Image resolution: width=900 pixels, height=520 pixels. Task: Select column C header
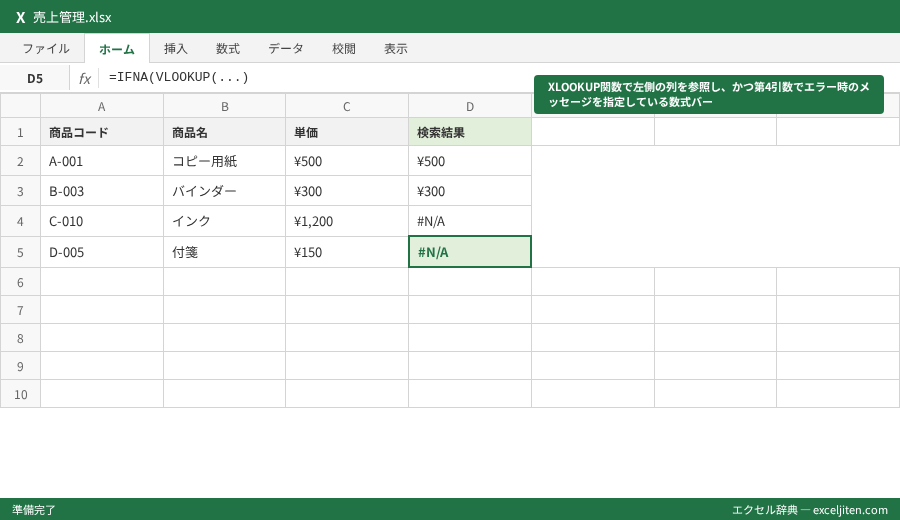[347, 106]
